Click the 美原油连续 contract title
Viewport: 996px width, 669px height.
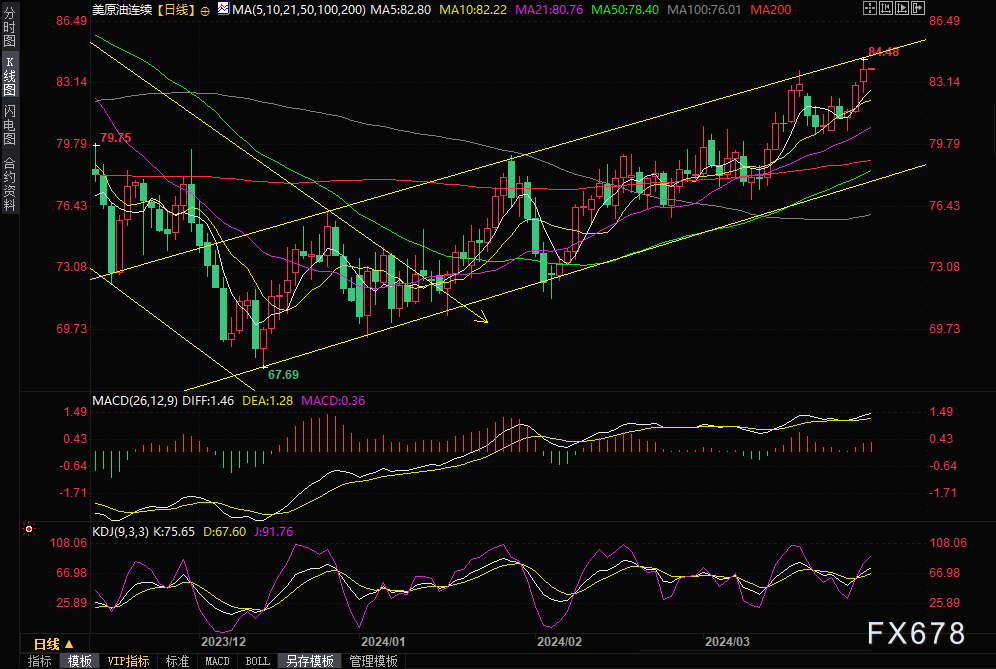pyautogui.click(x=122, y=10)
